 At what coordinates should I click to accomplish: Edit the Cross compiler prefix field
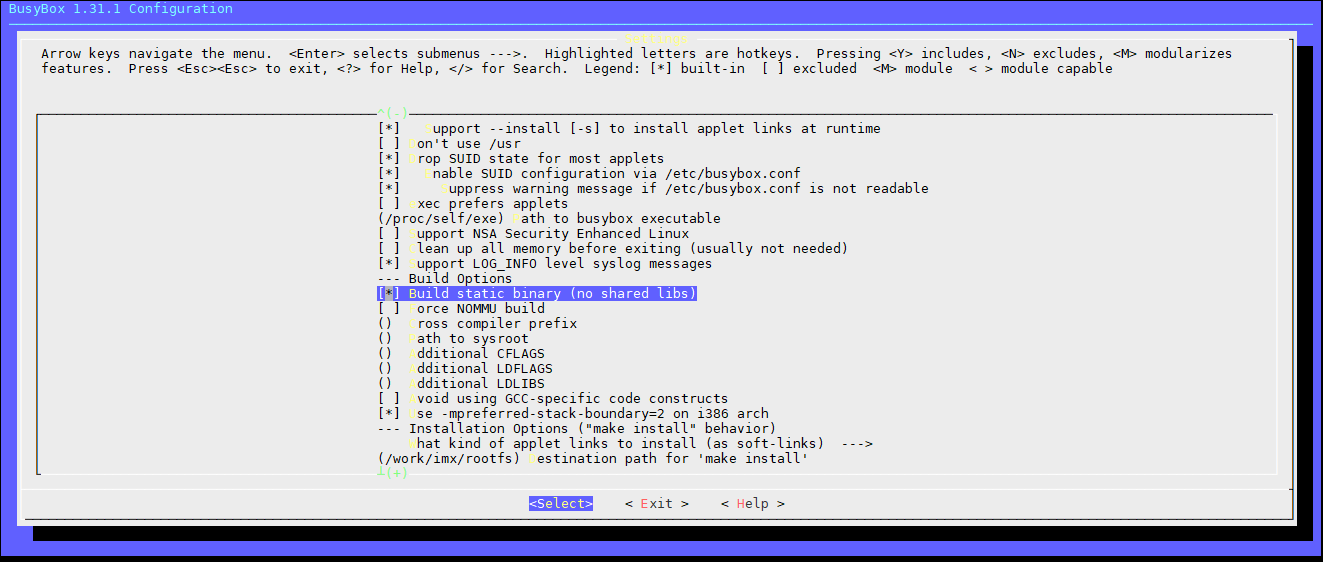tap(477, 324)
